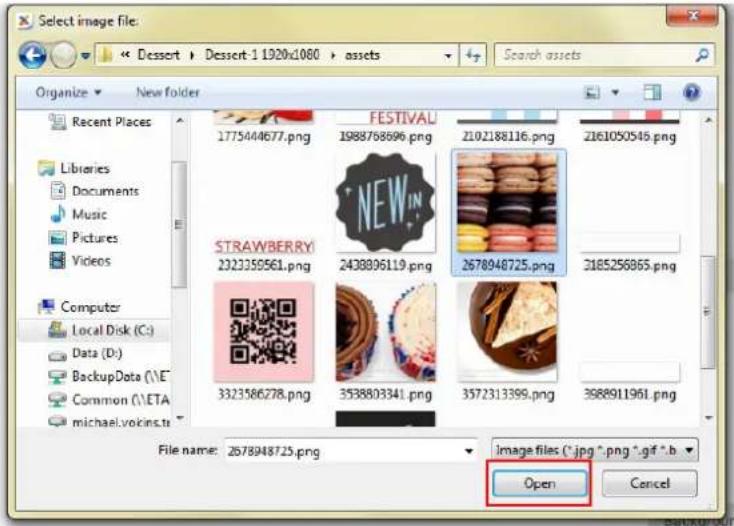Click the Local Disk (C:) drive icon
The image size is (734, 526).
pyautogui.click(x=58, y=330)
